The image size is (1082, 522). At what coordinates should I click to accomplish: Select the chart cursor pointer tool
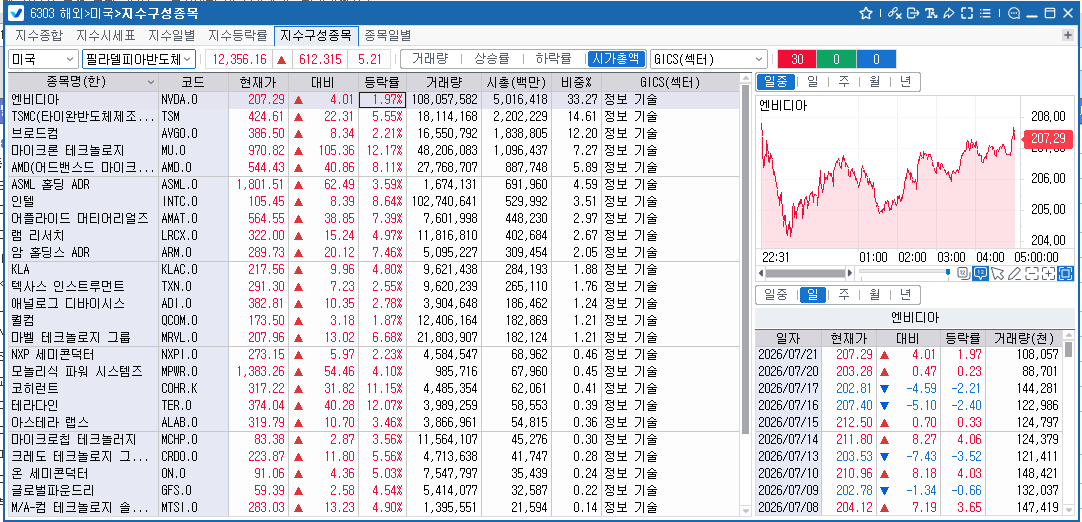pyautogui.click(x=997, y=273)
